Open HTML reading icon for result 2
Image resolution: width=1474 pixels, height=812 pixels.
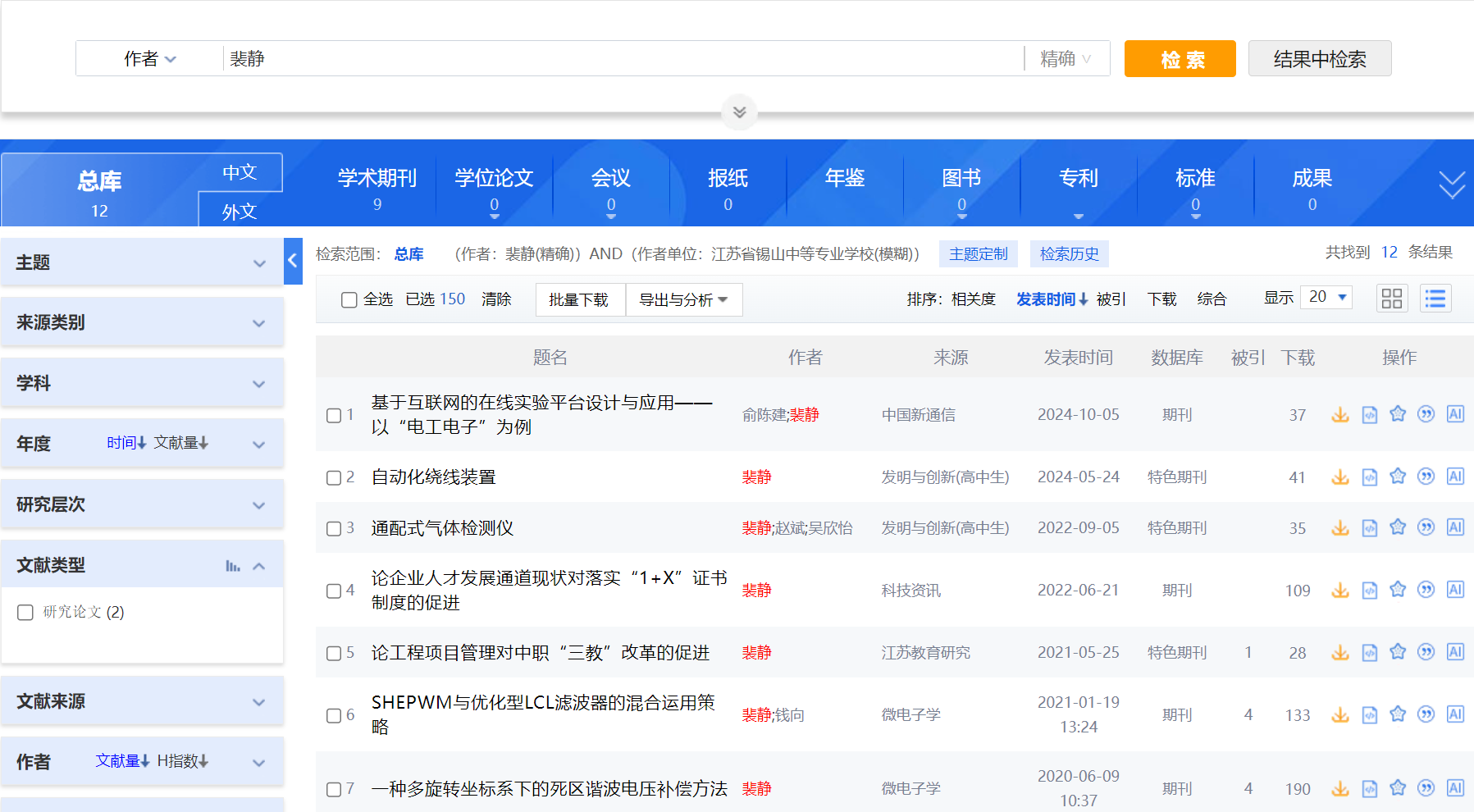click(x=1369, y=477)
